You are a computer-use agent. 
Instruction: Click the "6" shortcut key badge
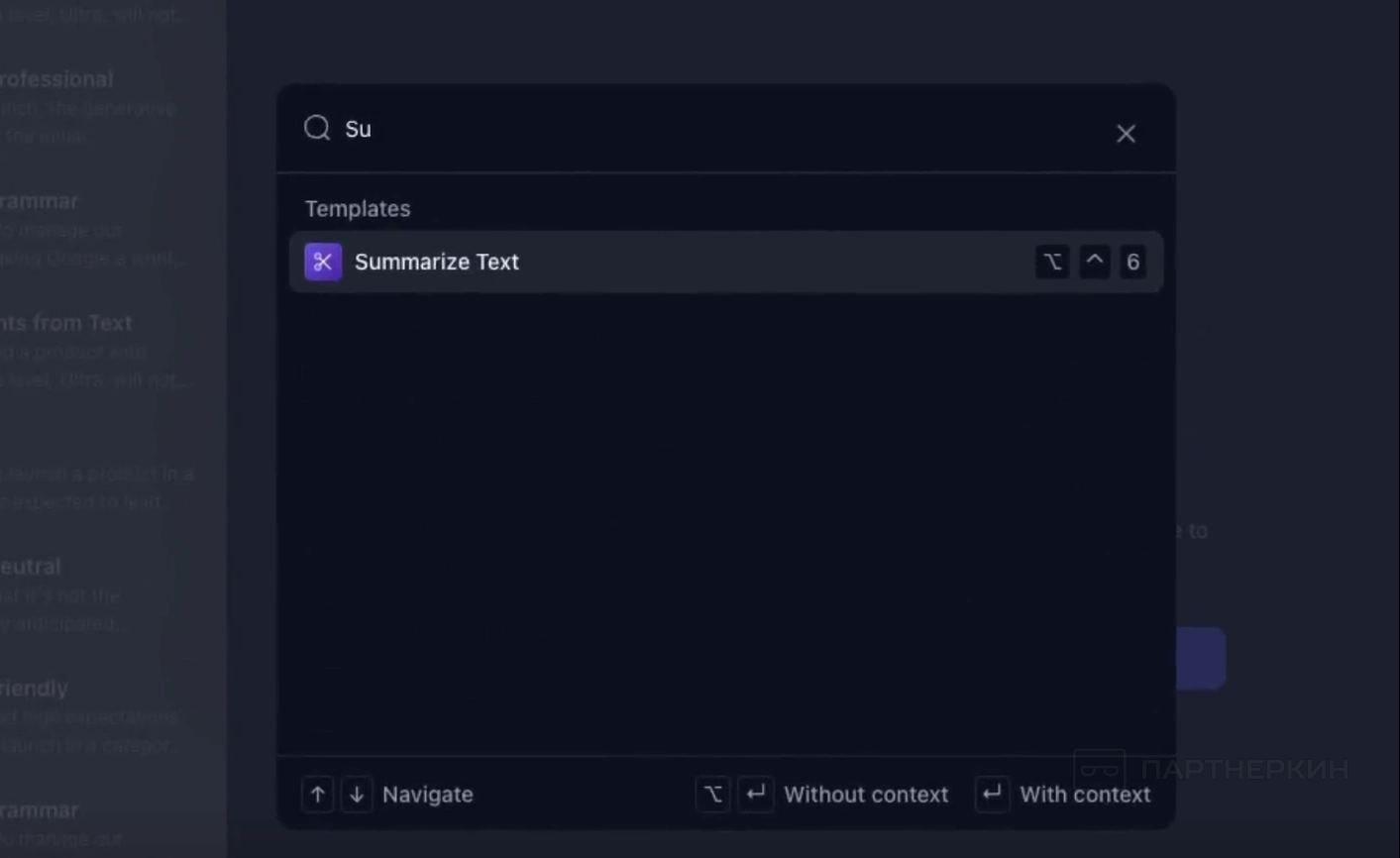click(1132, 262)
